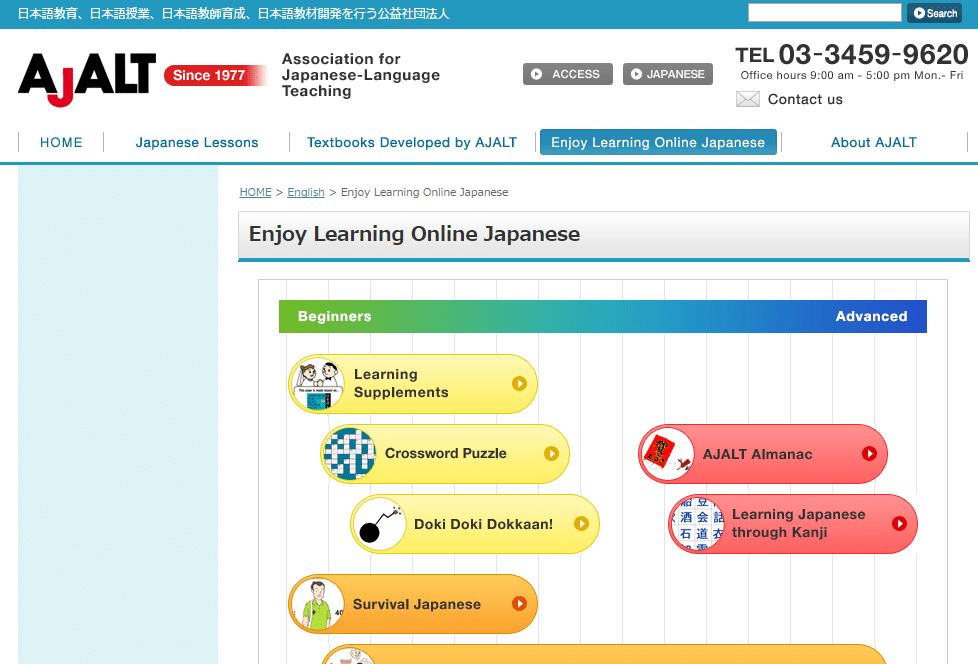Switch language with the JAPANESE button
Viewport: 978px width, 664px height.
click(667, 74)
